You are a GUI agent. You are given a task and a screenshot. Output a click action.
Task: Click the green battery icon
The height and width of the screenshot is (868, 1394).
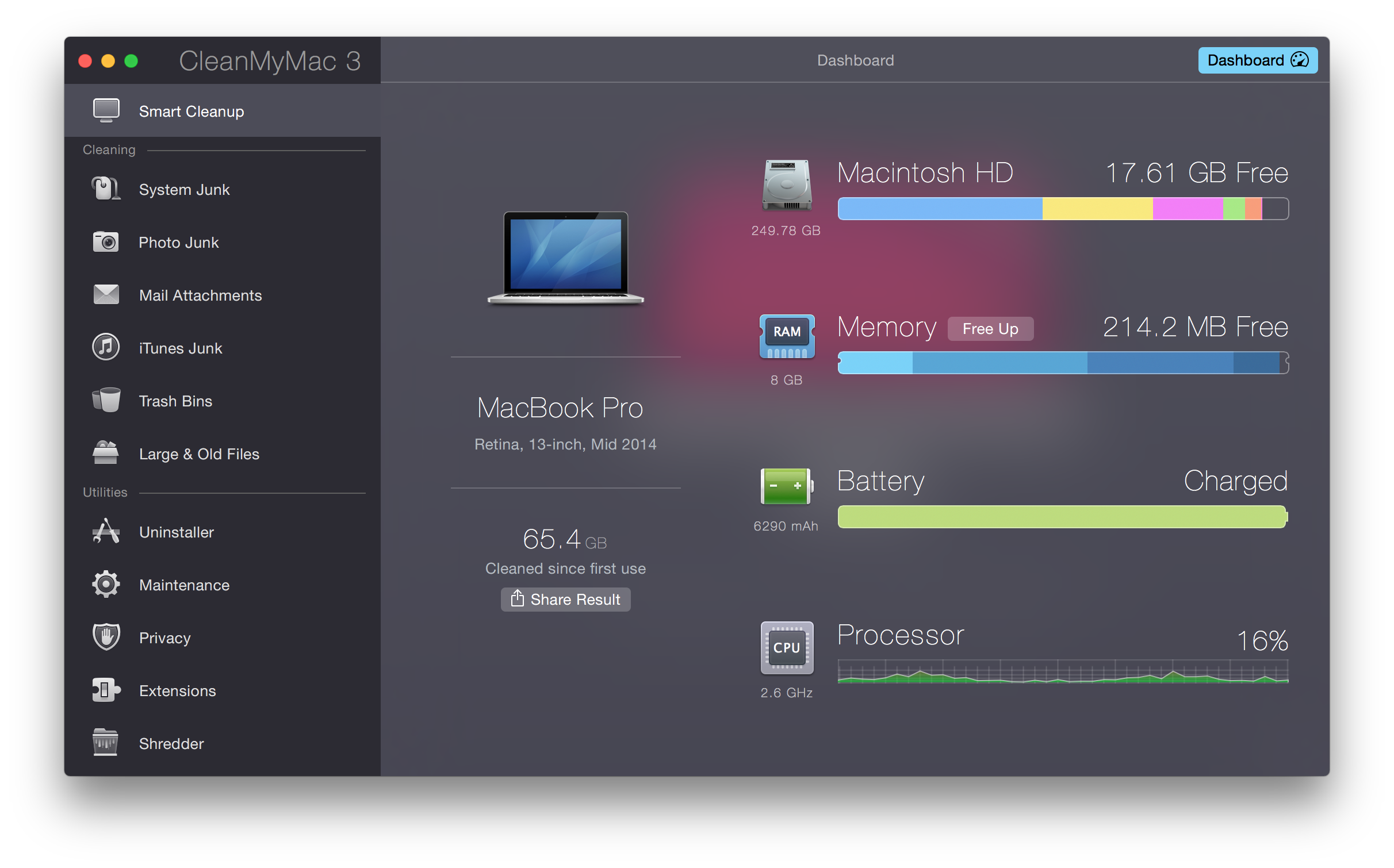coord(787,486)
